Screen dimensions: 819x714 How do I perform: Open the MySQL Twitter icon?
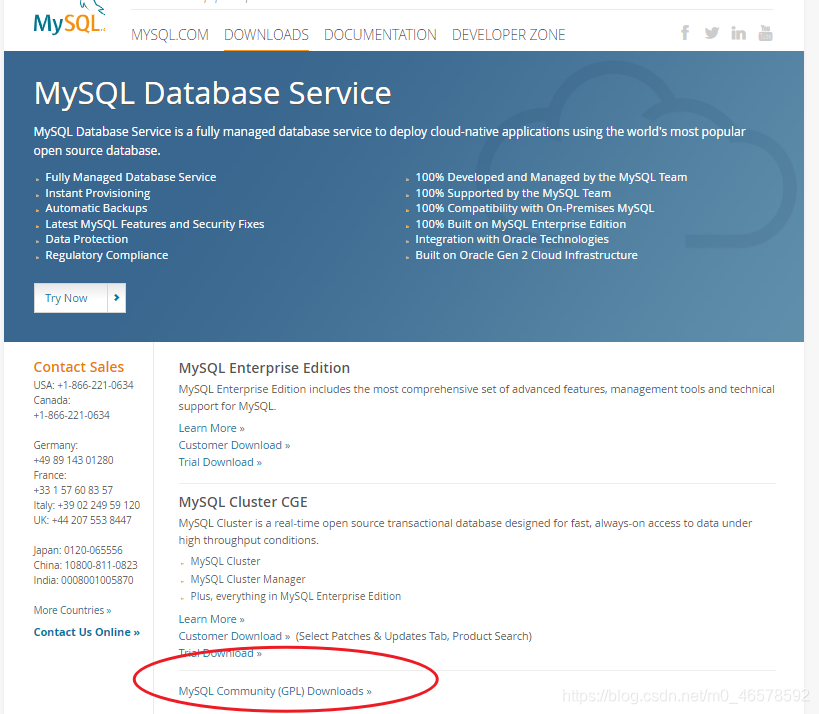[711, 33]
